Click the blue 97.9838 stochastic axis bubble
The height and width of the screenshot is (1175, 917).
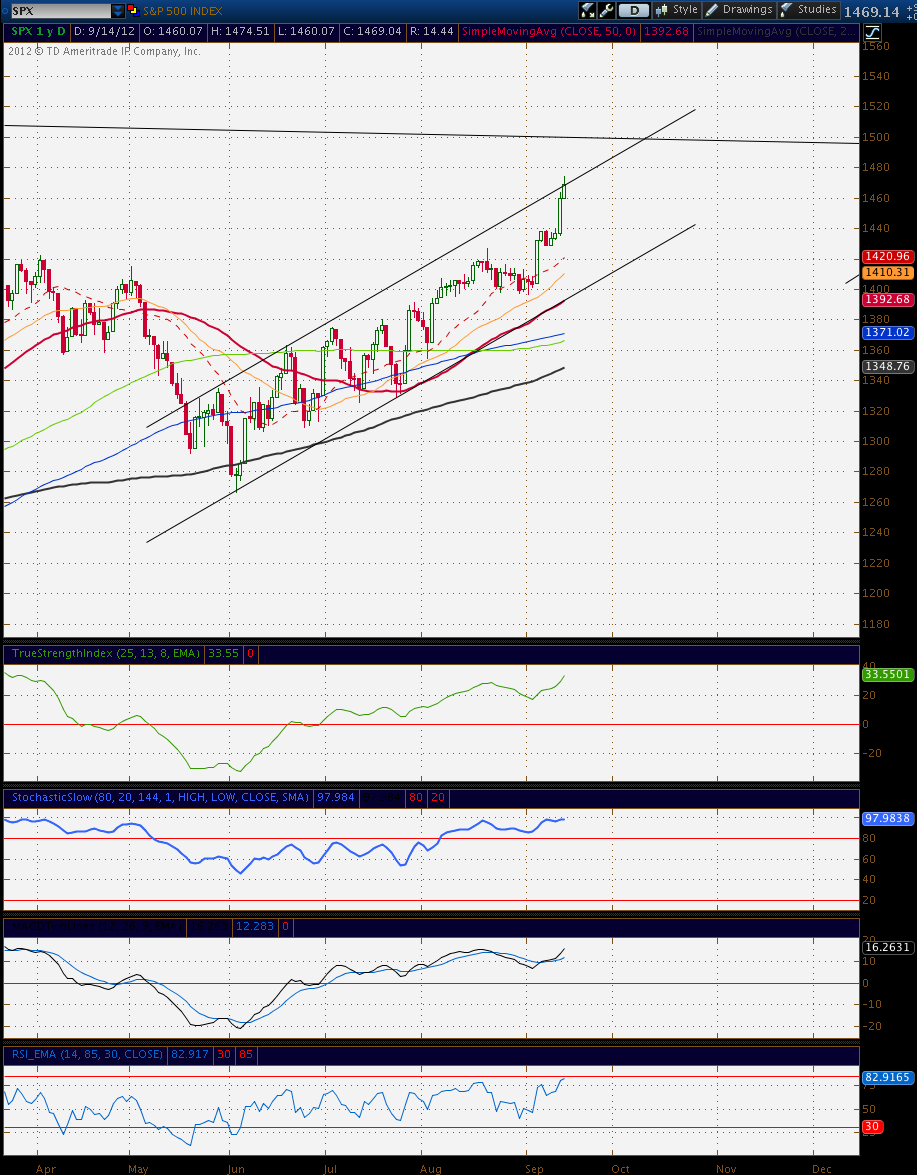pos(888,818)
